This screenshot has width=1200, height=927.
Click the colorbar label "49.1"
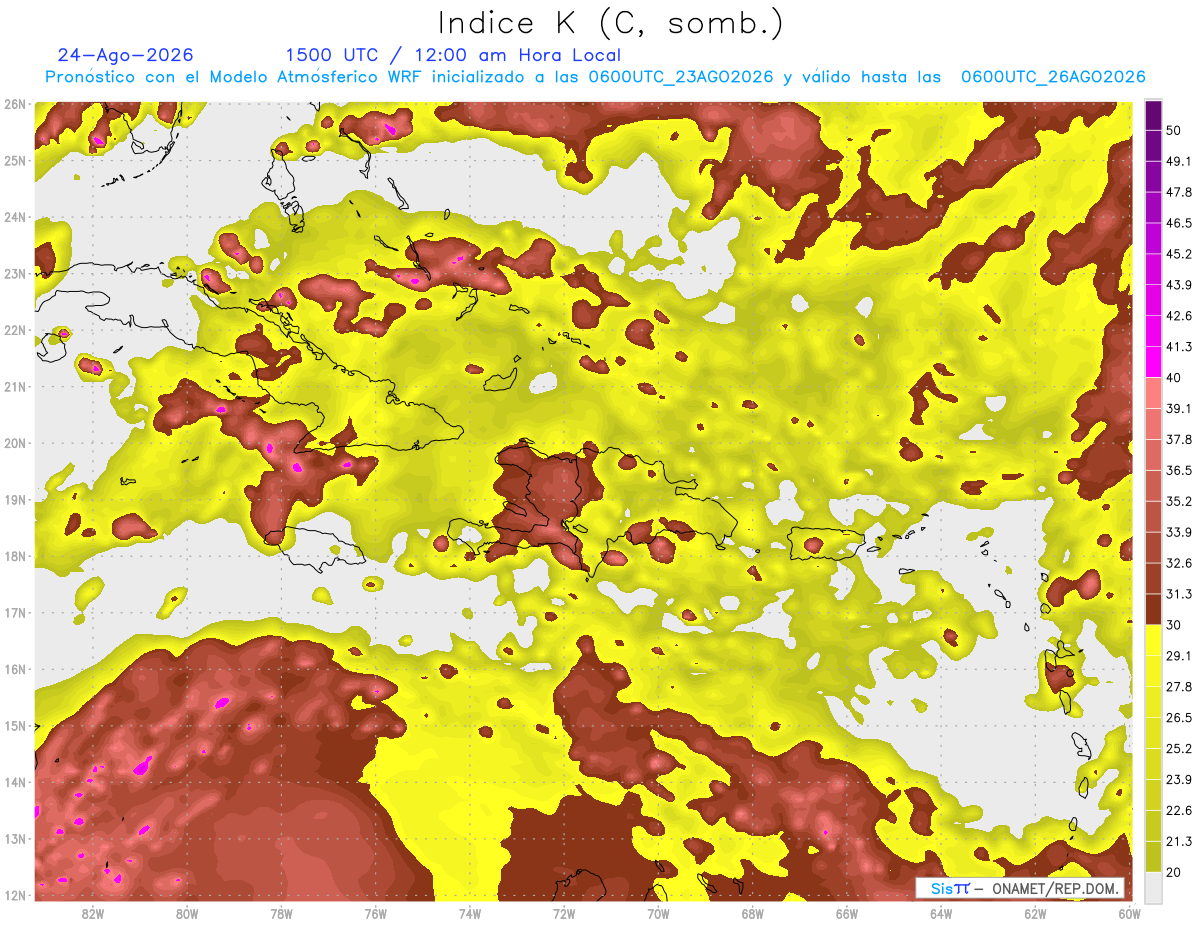tap(1180, 162)
